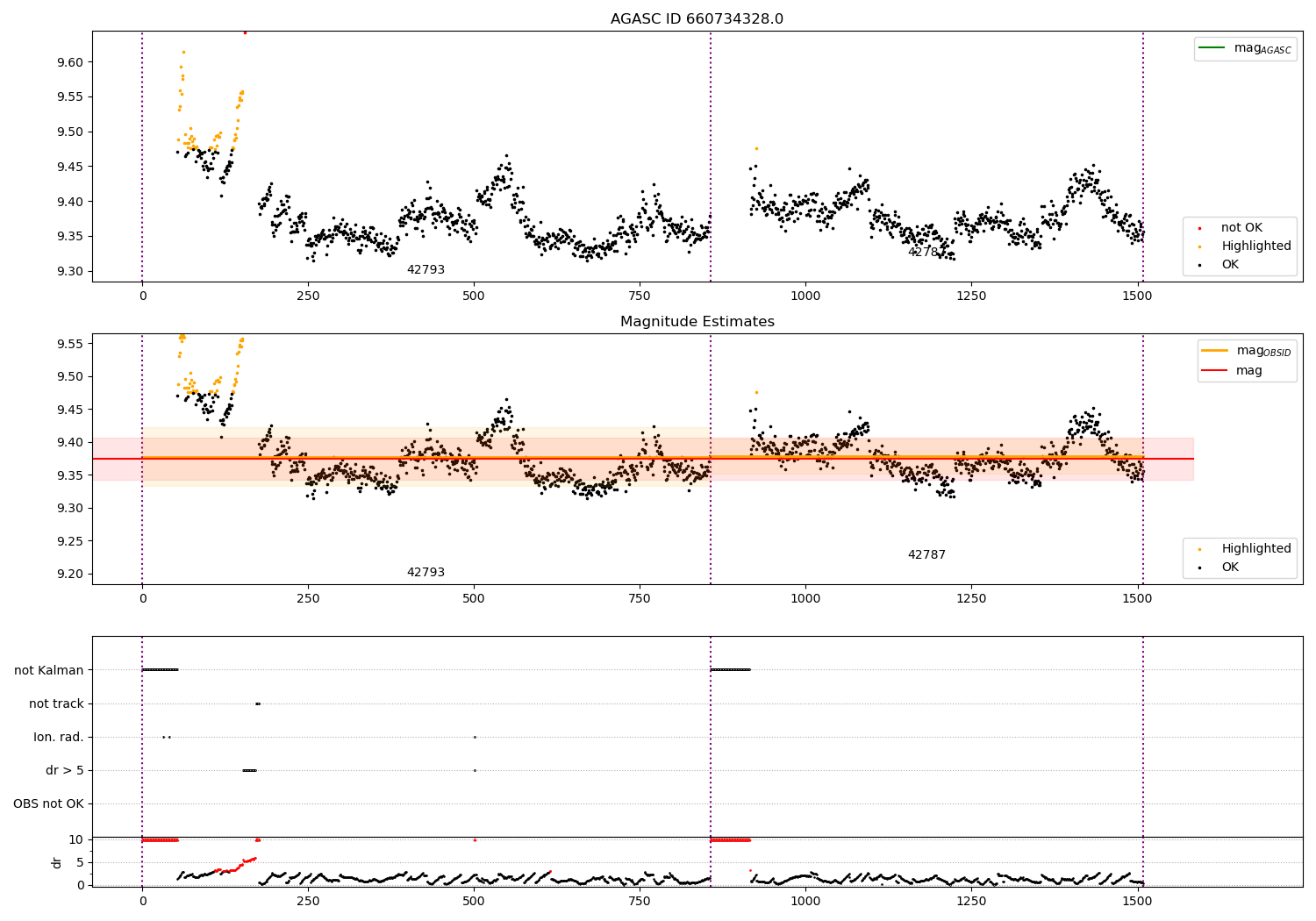Click the 'OBS not OK' axis label

click(x=48, y=803)
